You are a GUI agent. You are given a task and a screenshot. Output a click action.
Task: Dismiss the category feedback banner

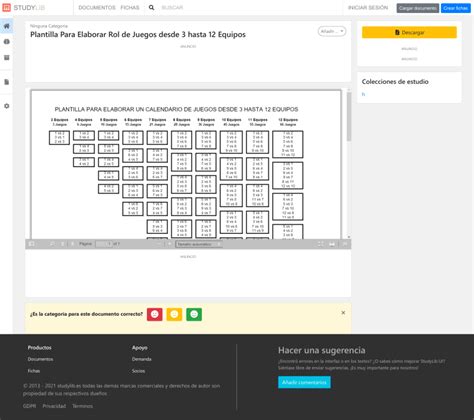point(343,313)
